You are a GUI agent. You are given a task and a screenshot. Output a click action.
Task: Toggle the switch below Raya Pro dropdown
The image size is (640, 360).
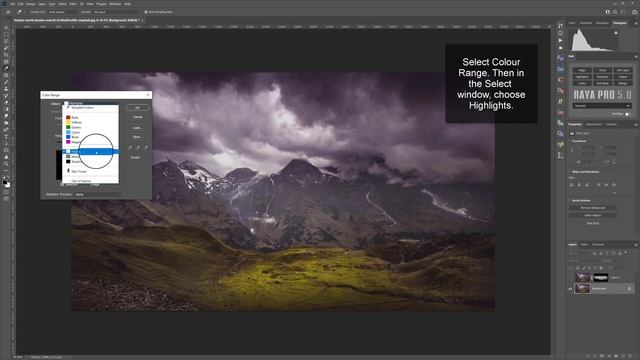click(x=628, y=114)
